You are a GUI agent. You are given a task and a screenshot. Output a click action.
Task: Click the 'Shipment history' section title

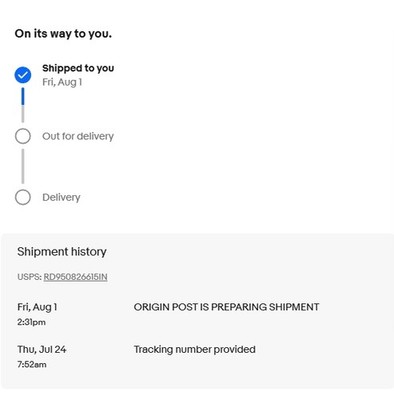pyautogui.click(x=62, y=252)
